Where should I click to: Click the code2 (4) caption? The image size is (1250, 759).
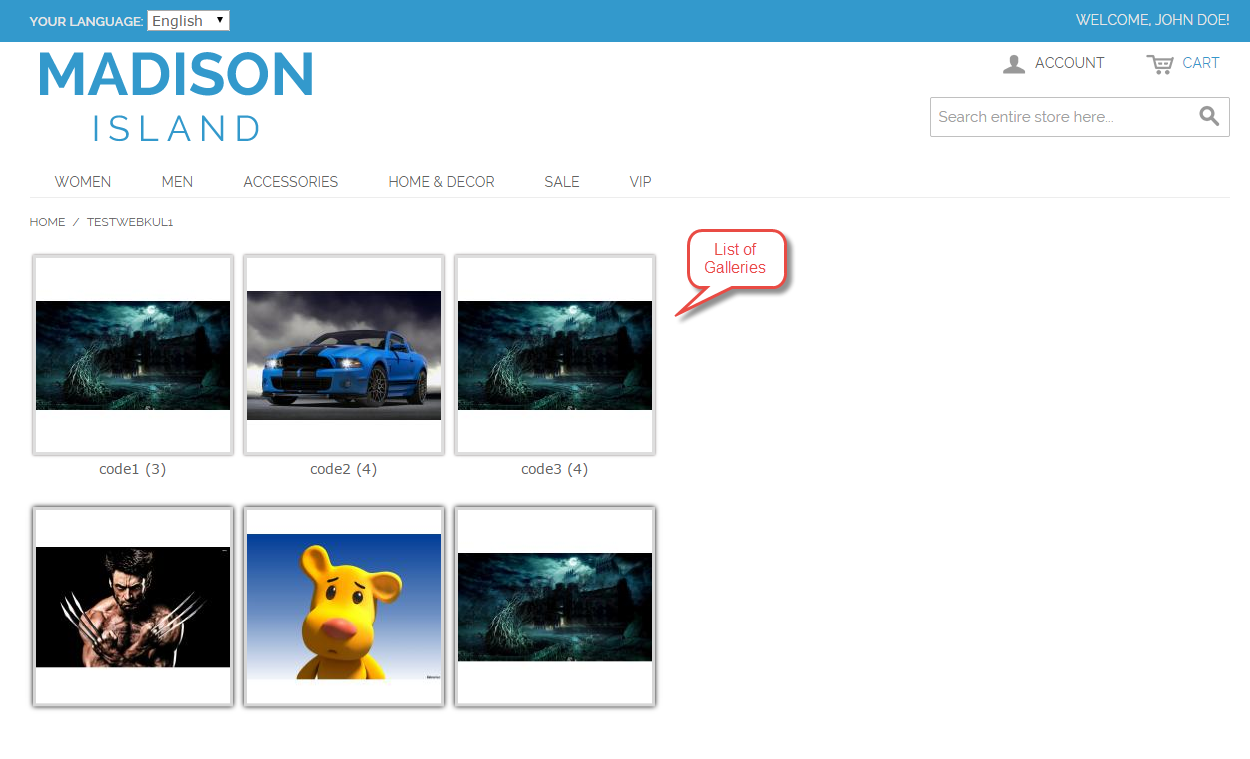[344, 469]
